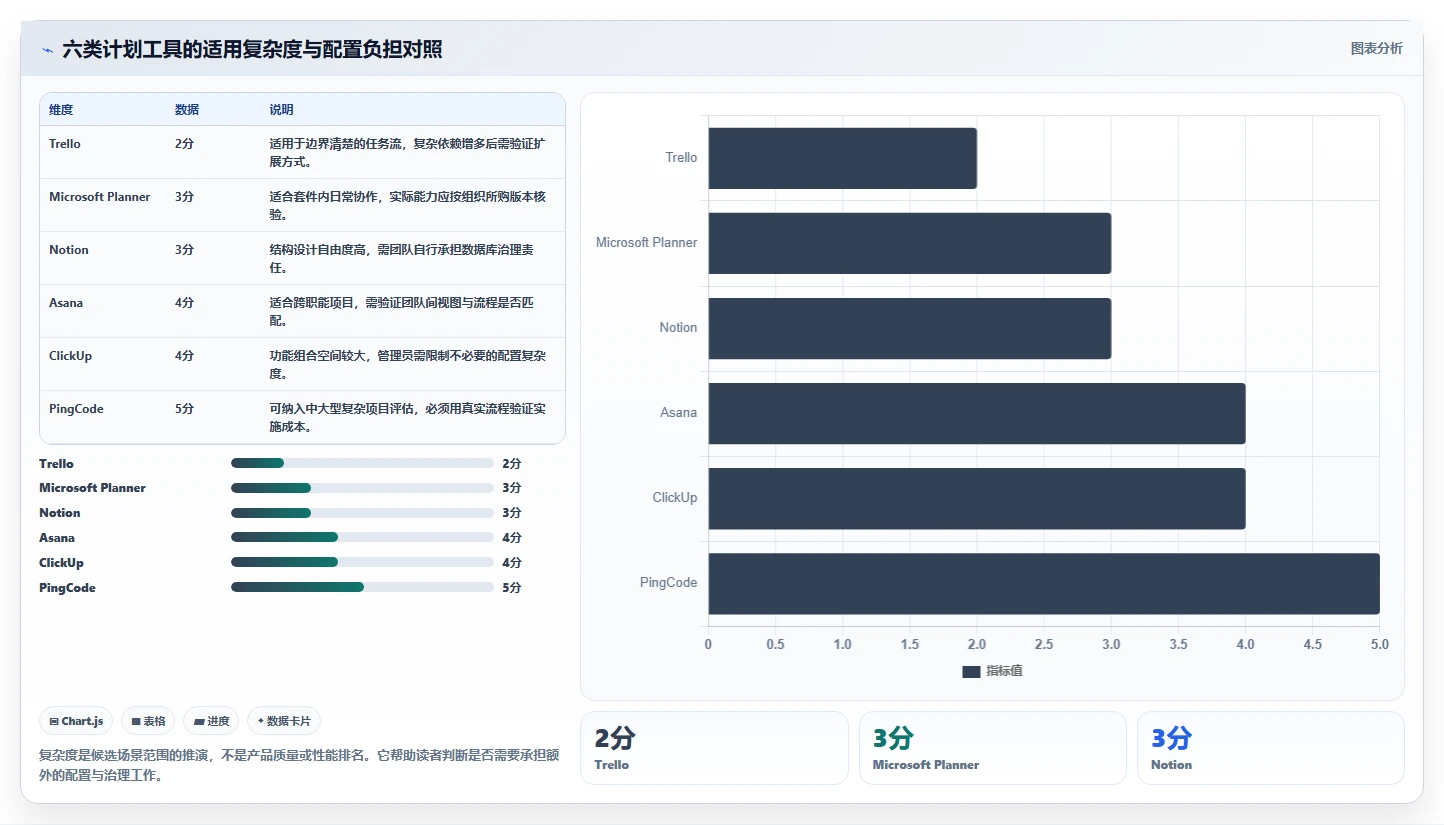The height and width of the screenshot is (825, 1444).
Task: Click the ClickUp bar in chart
Action: (x=977, y=498)
